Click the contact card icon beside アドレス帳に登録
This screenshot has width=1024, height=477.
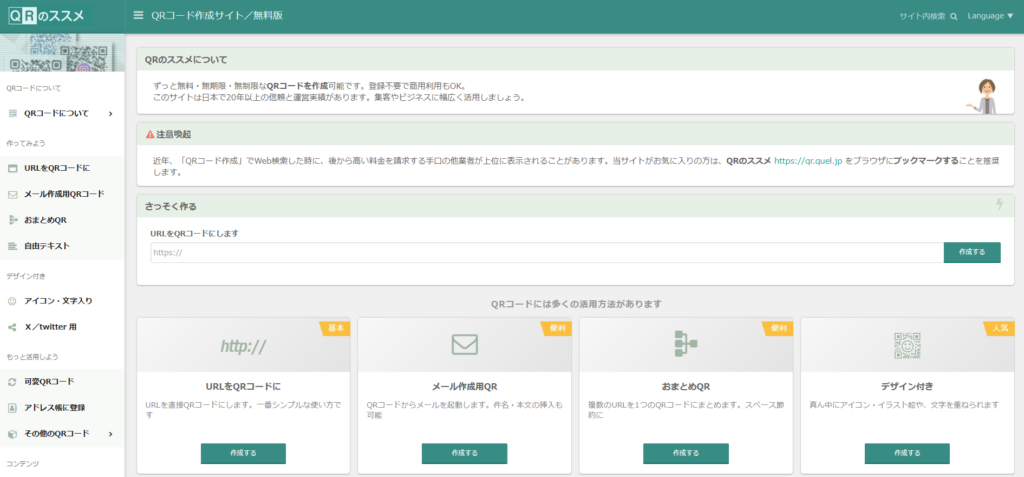coord(12,408)
